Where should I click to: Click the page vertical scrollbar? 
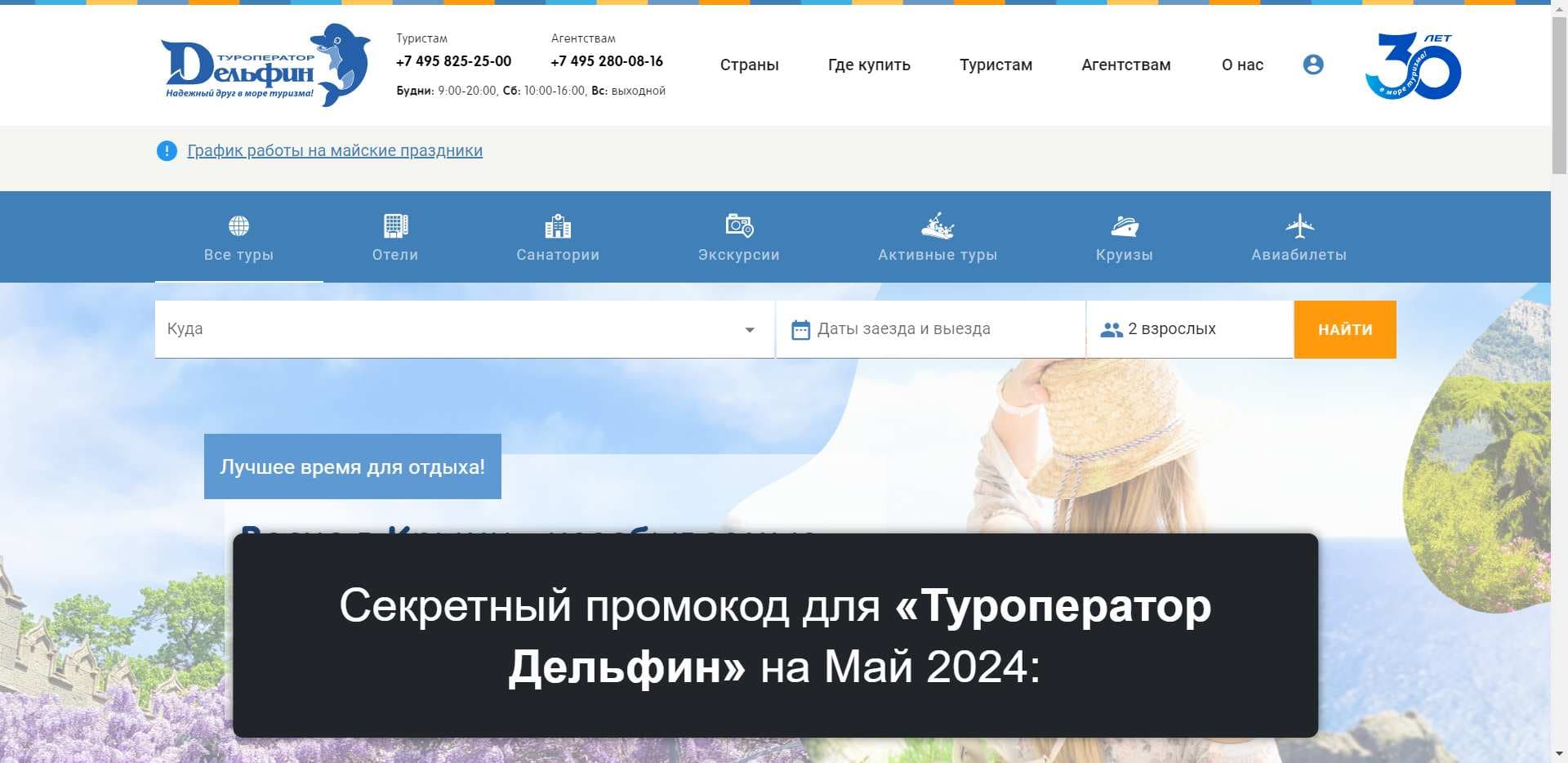coord(1559,408)
